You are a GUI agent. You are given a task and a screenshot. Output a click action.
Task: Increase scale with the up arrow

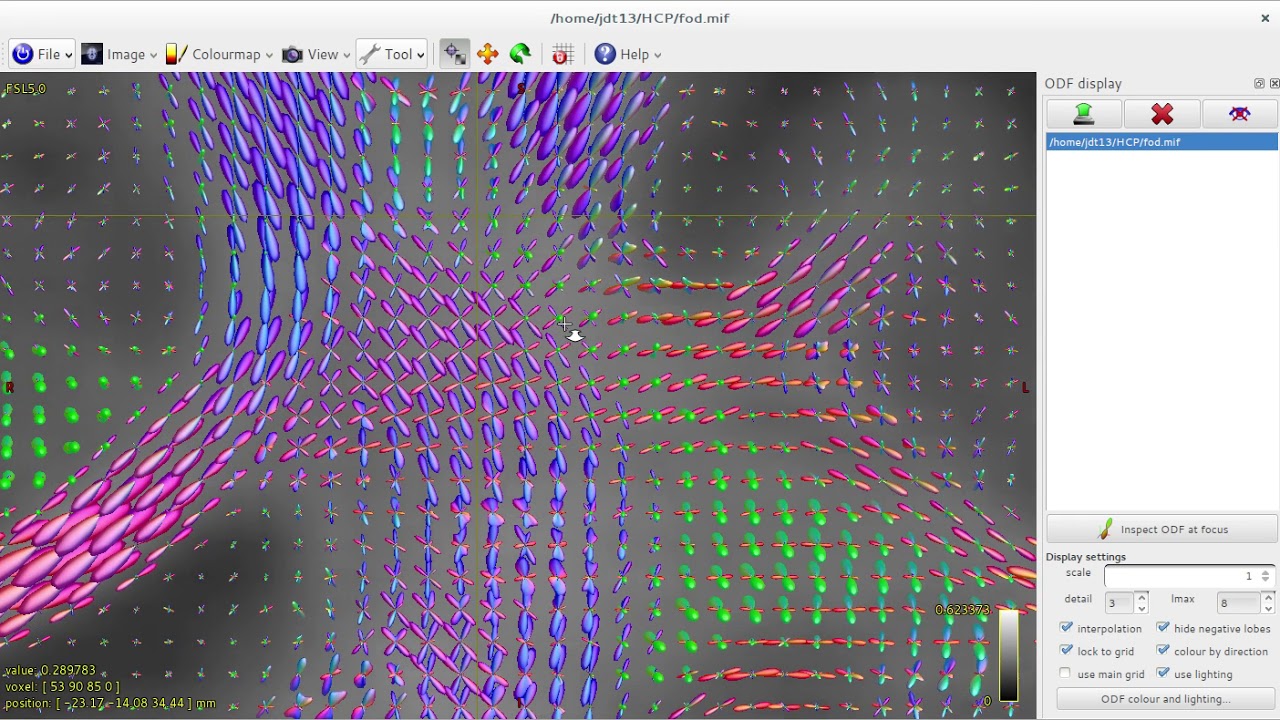1266,571
